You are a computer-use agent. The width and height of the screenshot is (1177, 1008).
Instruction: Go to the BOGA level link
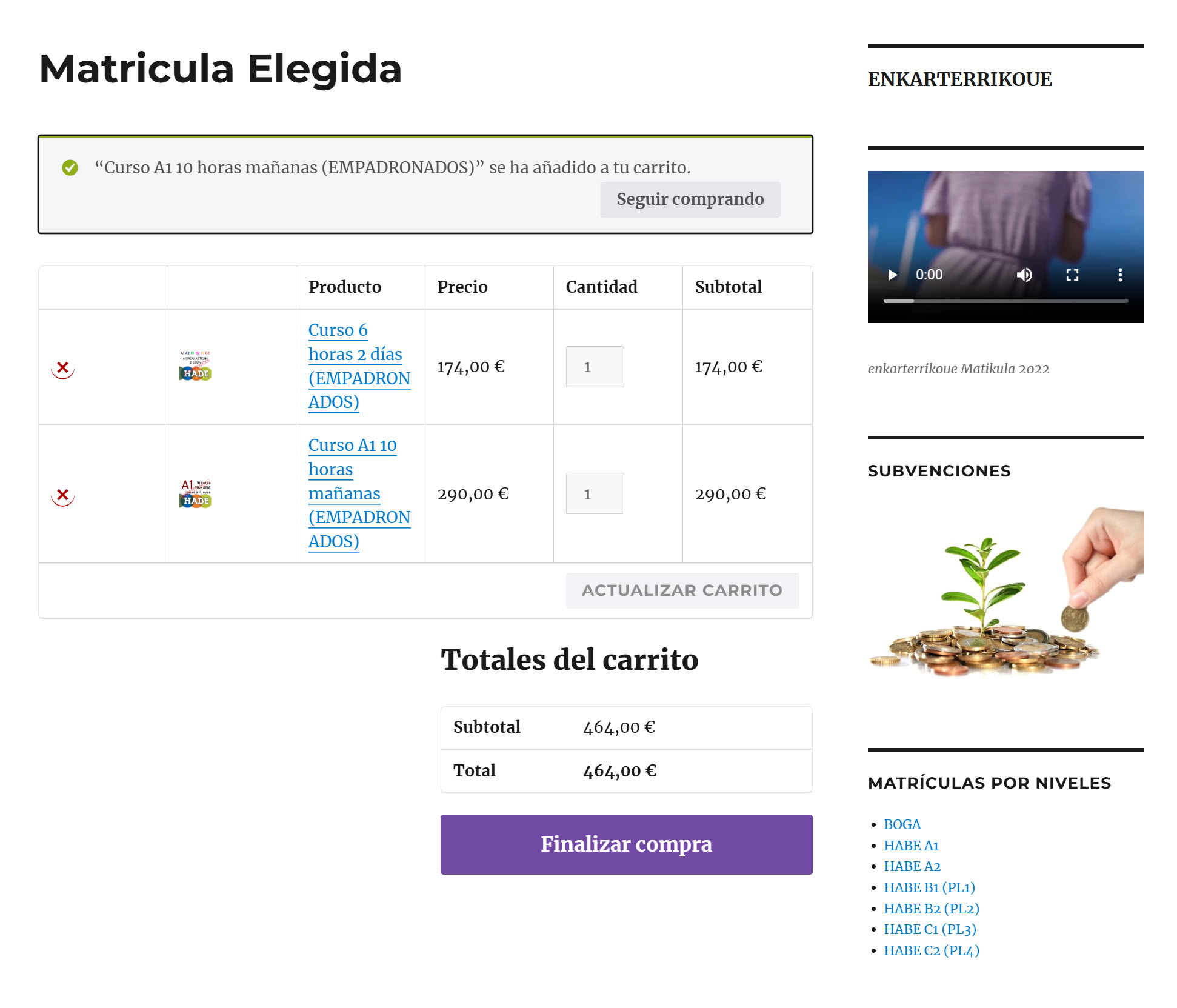click(x=902, y=824)
